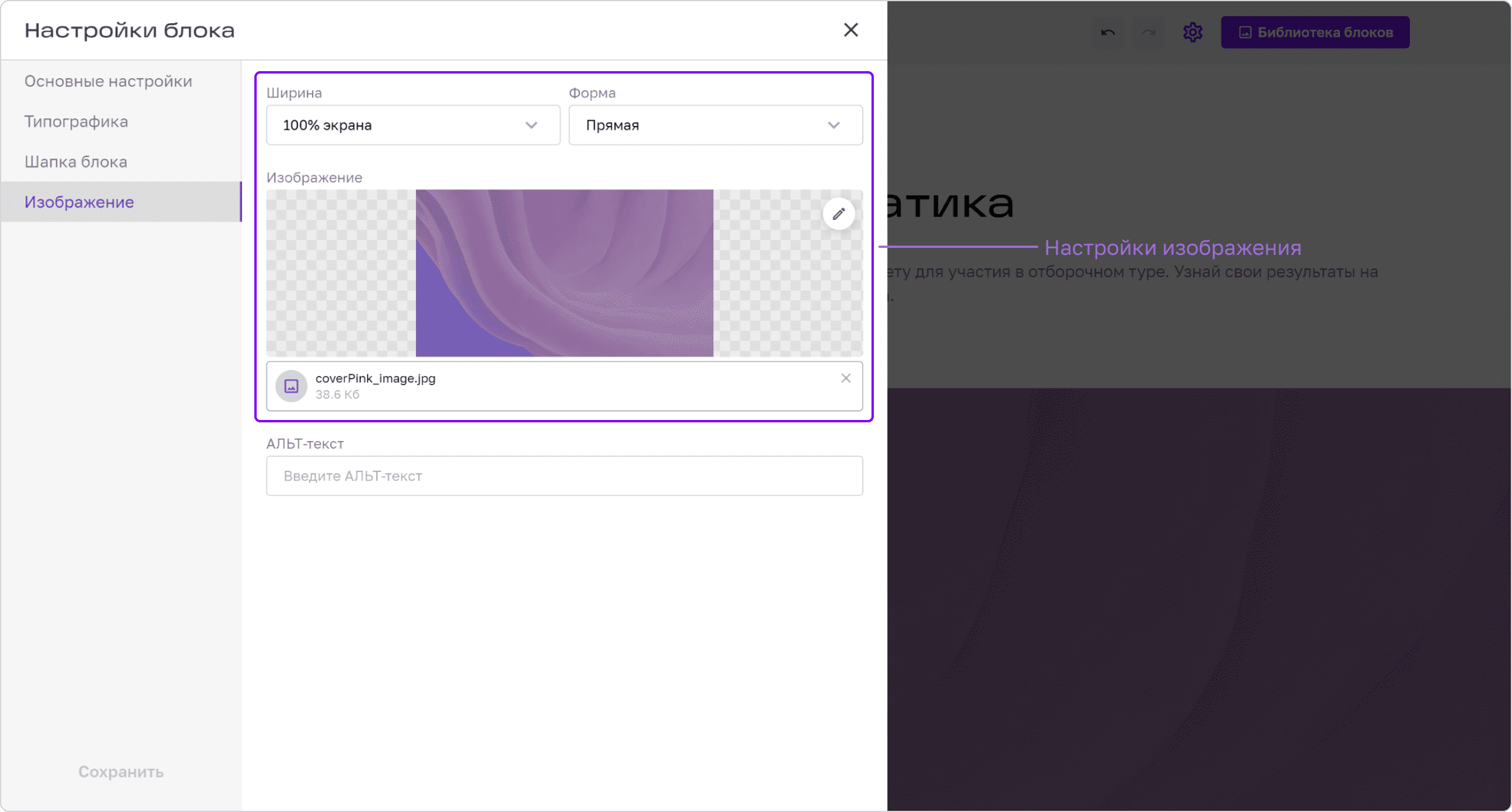The image size is (1512, 812).
Task: Select the Изображение sidebar section
Action: pyautogui.click(x=121, y=202)
